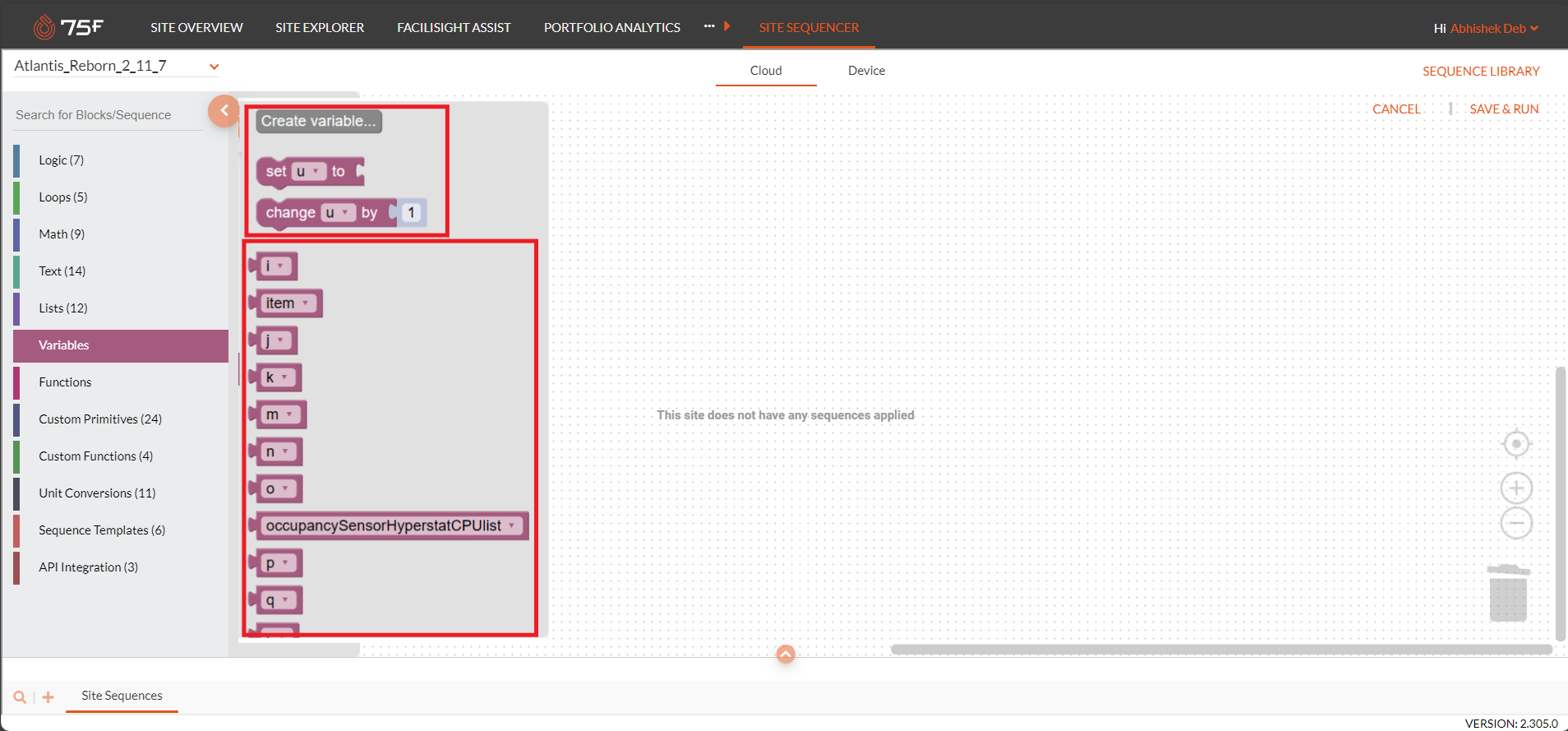Open the Sequence Library link

[1481, 72]
